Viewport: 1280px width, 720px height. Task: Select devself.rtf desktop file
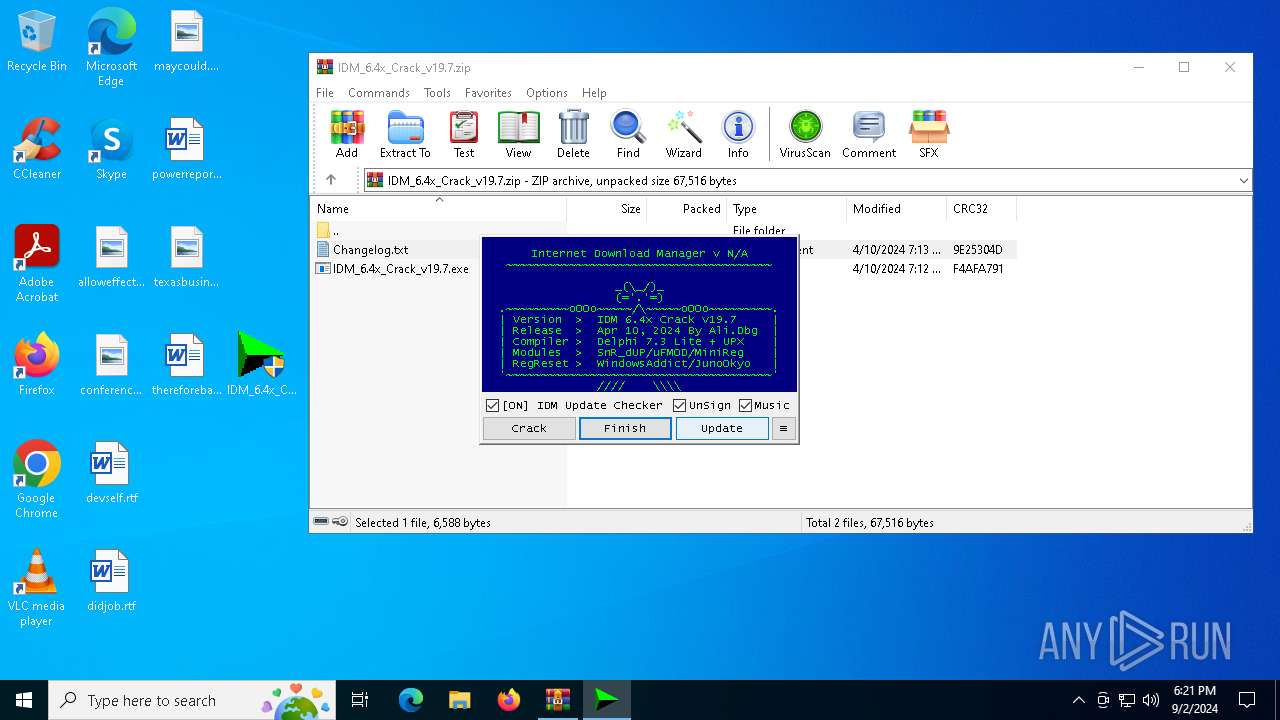pyautogui.click(x=111, y=473)
